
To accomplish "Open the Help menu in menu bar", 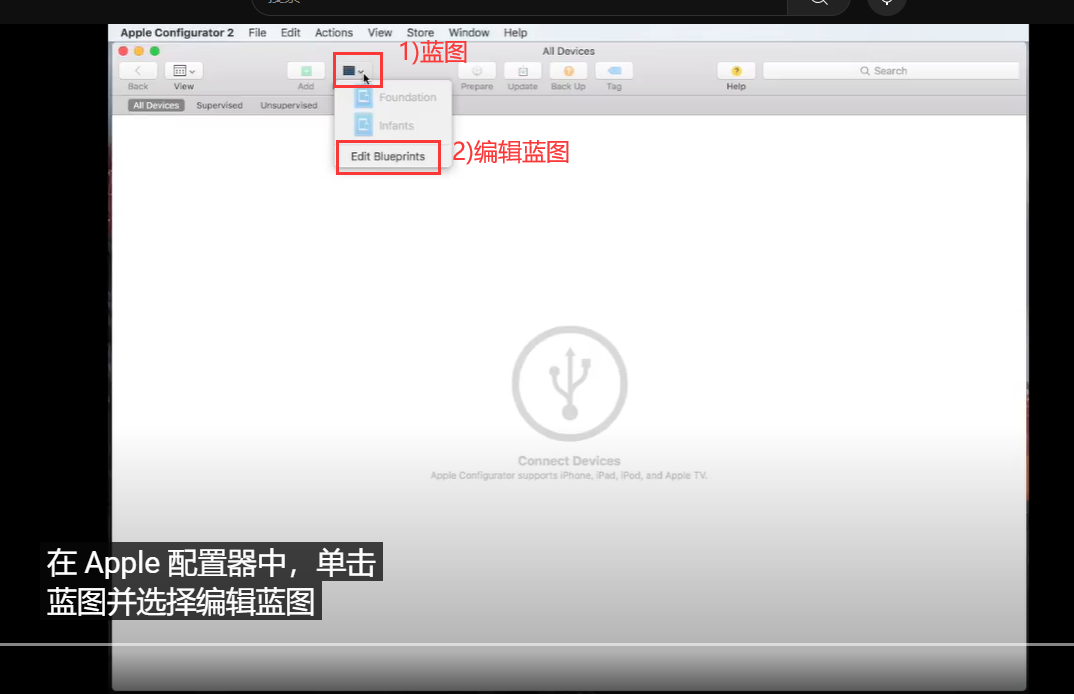I will coord(515,33).
